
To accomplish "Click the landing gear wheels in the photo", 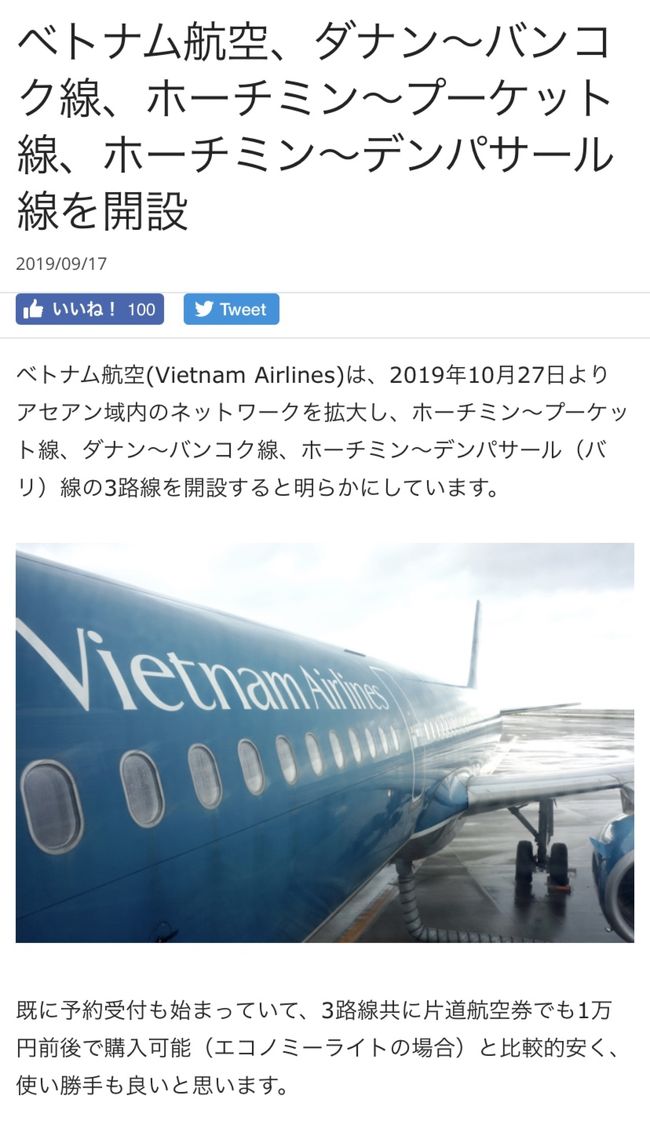I will tap(541, 861).
